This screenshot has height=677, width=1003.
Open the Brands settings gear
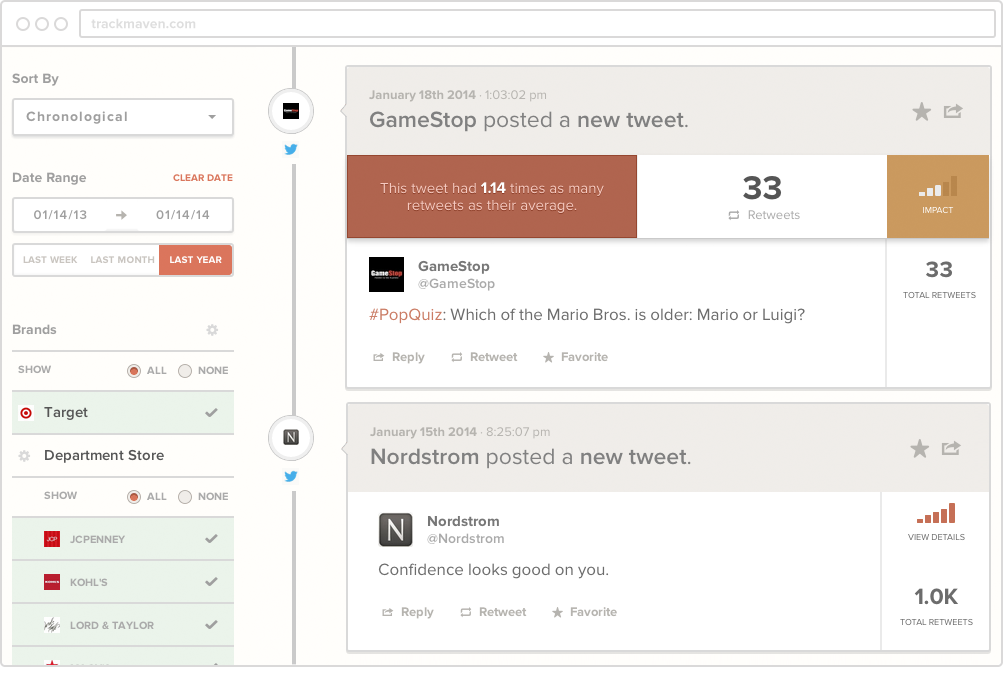[x=212, y=330]
